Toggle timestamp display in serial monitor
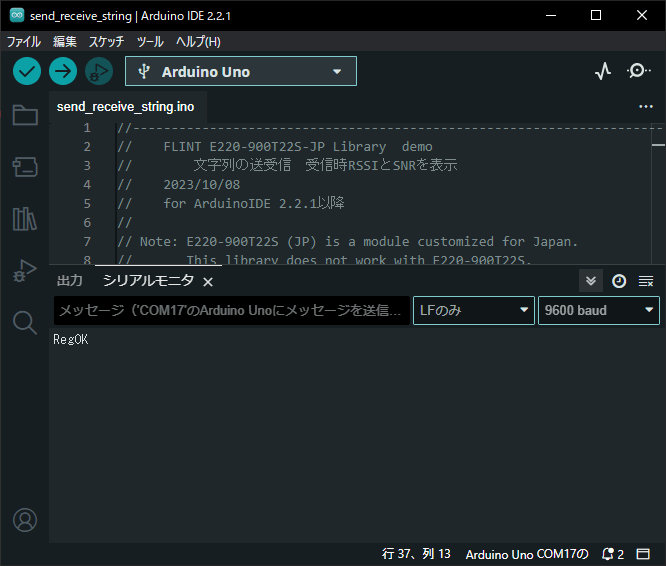The width and height of the screenshot is (666, 566). coord(619,281)
